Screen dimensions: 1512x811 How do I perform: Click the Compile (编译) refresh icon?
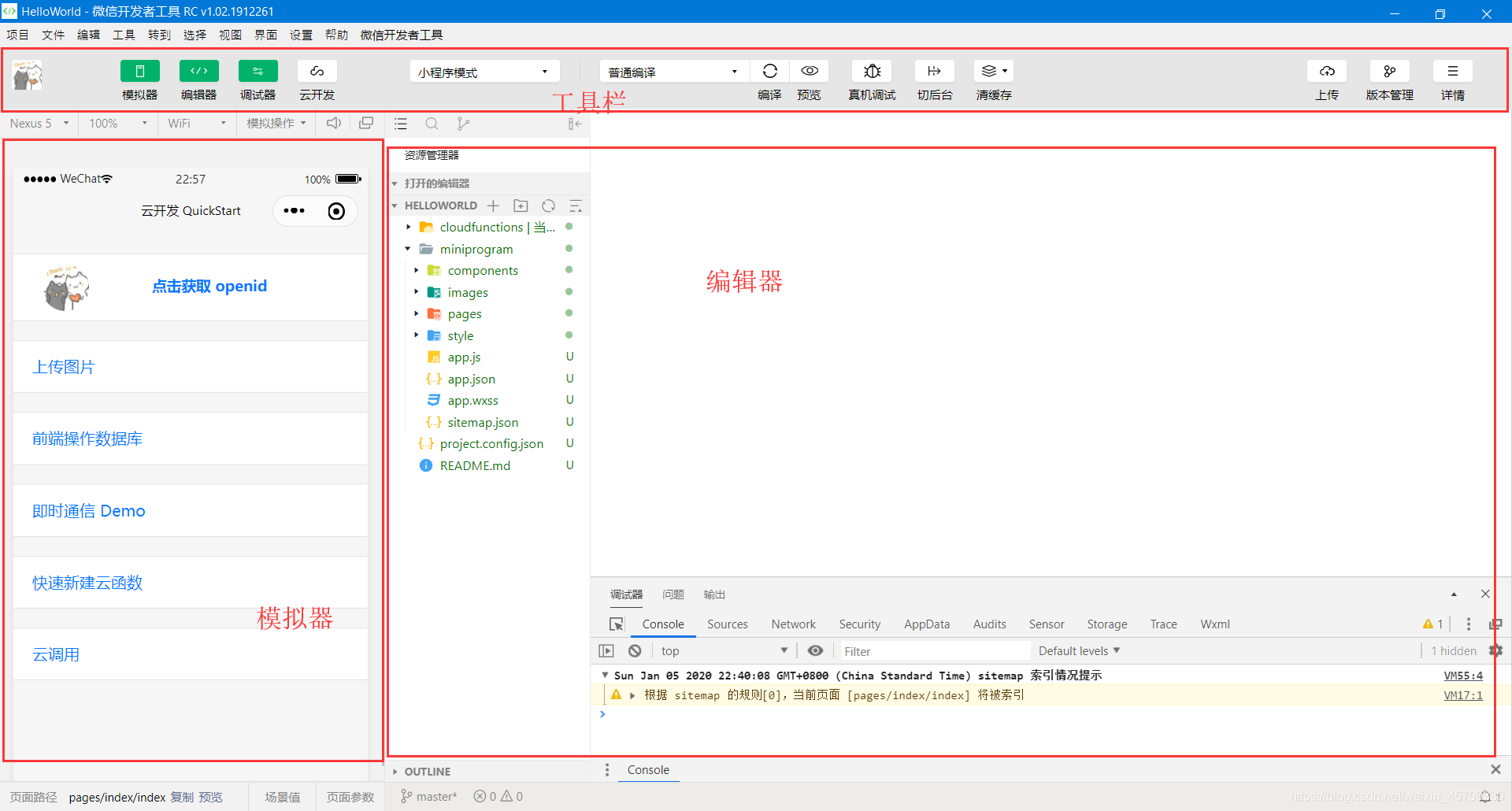(x=769, y=71)
